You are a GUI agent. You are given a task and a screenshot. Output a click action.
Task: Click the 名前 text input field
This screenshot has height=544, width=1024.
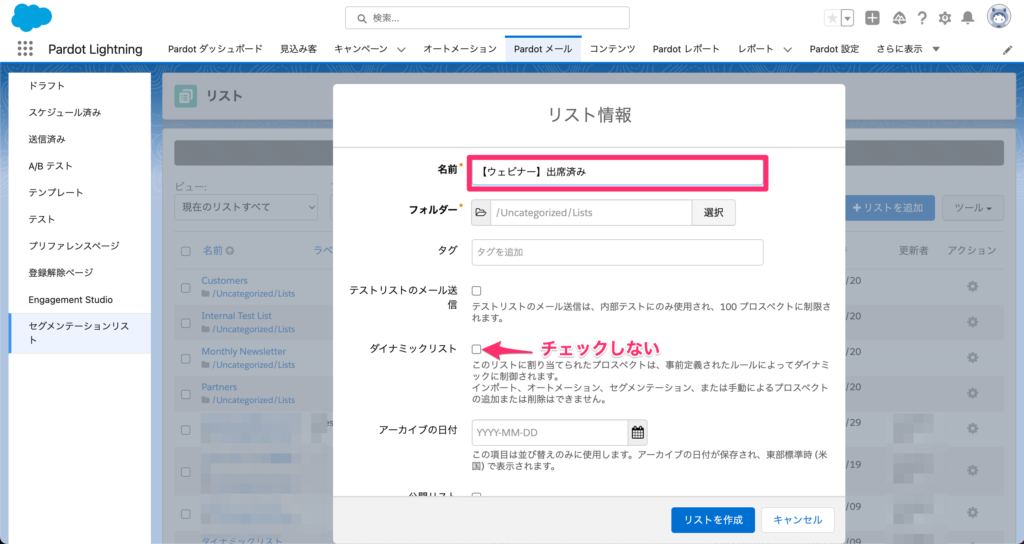(617, 172)
